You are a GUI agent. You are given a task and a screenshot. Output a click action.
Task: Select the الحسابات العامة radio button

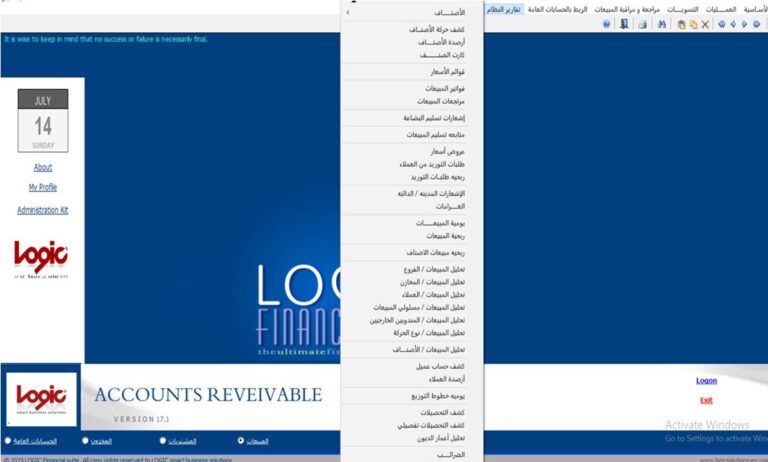point(8,440)
